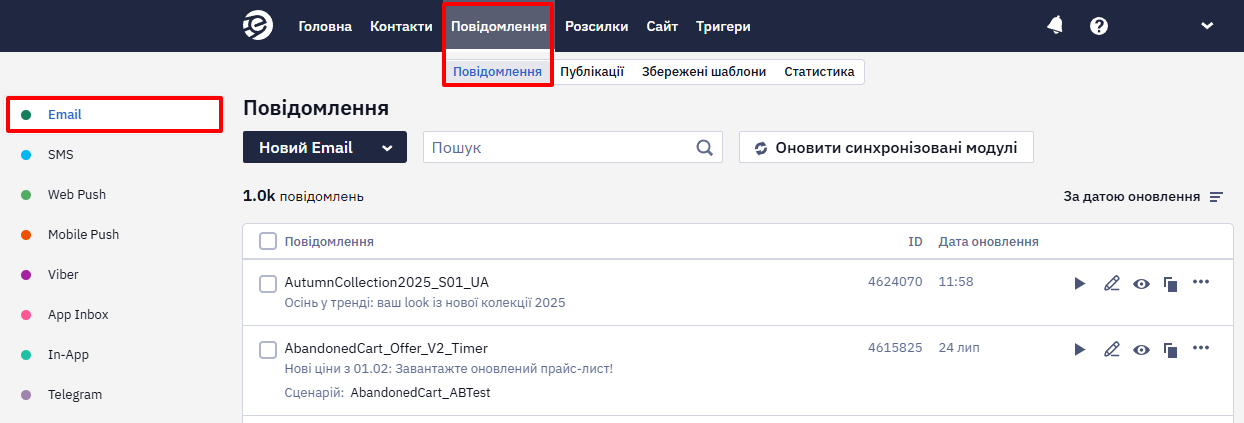Launch the AbandonedCart_Offer_V2_Timer play icon
The image size is (1244, 423).
pyautogui.click(x=1079, y=349)
